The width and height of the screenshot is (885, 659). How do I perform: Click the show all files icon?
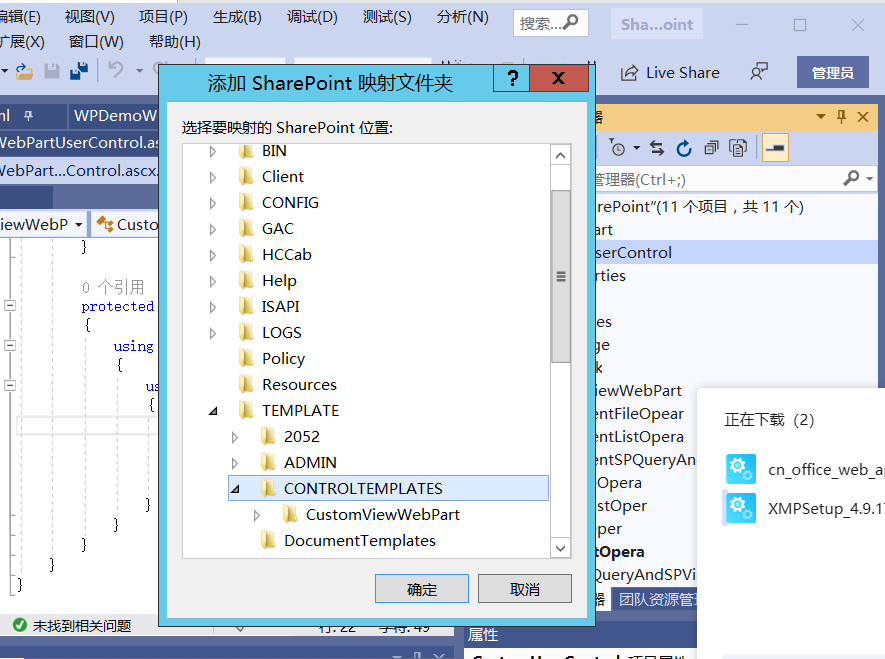click(738, 148)
